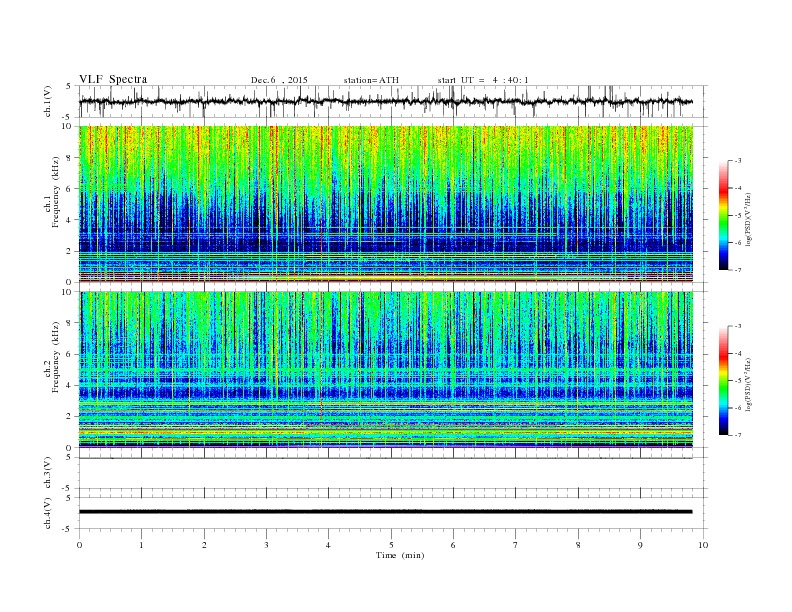Click the "ch.1(V)" waveform axis label
Image resolution: width=792 pixels, height=612 pixels.
(48, 101)
